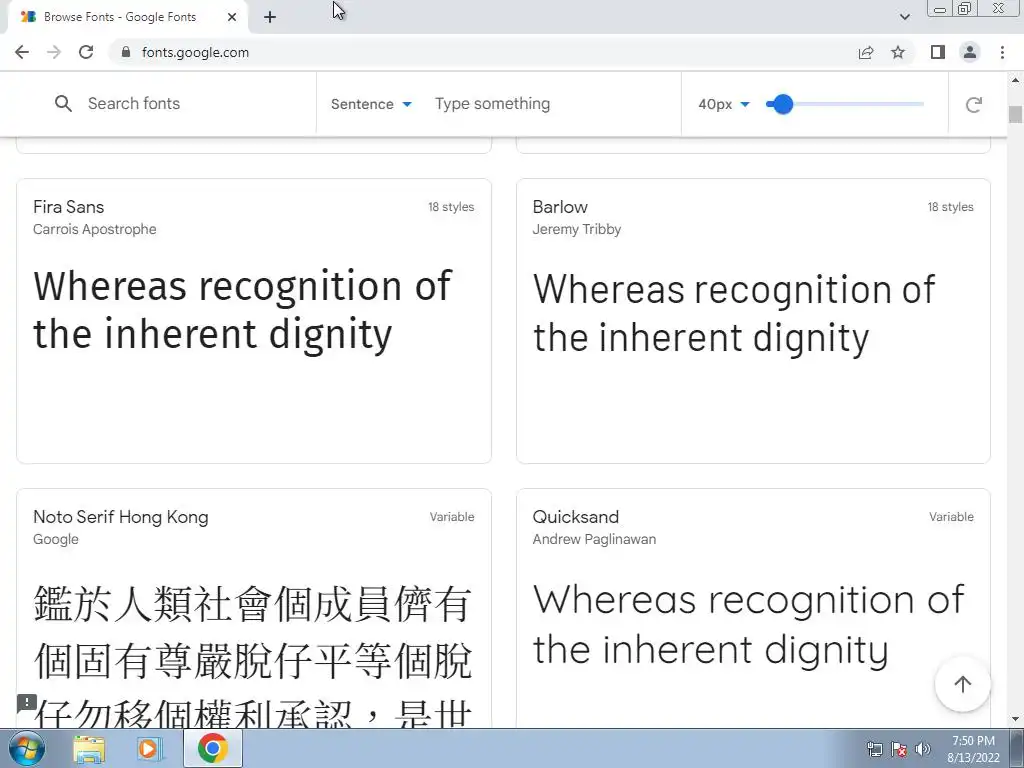The width and height of the screenshot is (1024, 768).
Task: Open the Windows Start menu
Action: click(x=27, y=748)
